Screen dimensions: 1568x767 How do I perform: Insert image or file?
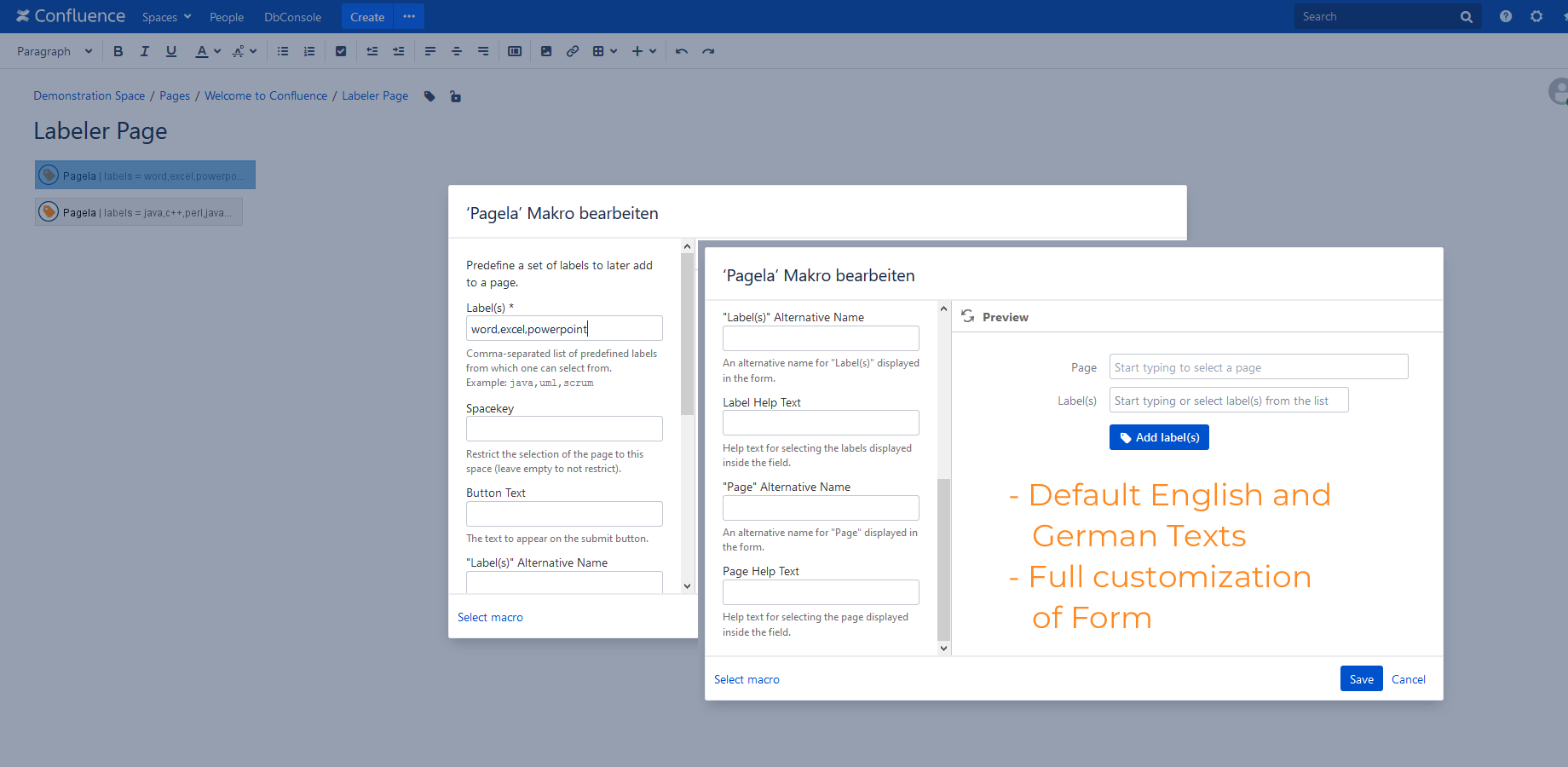coord(546,51)
